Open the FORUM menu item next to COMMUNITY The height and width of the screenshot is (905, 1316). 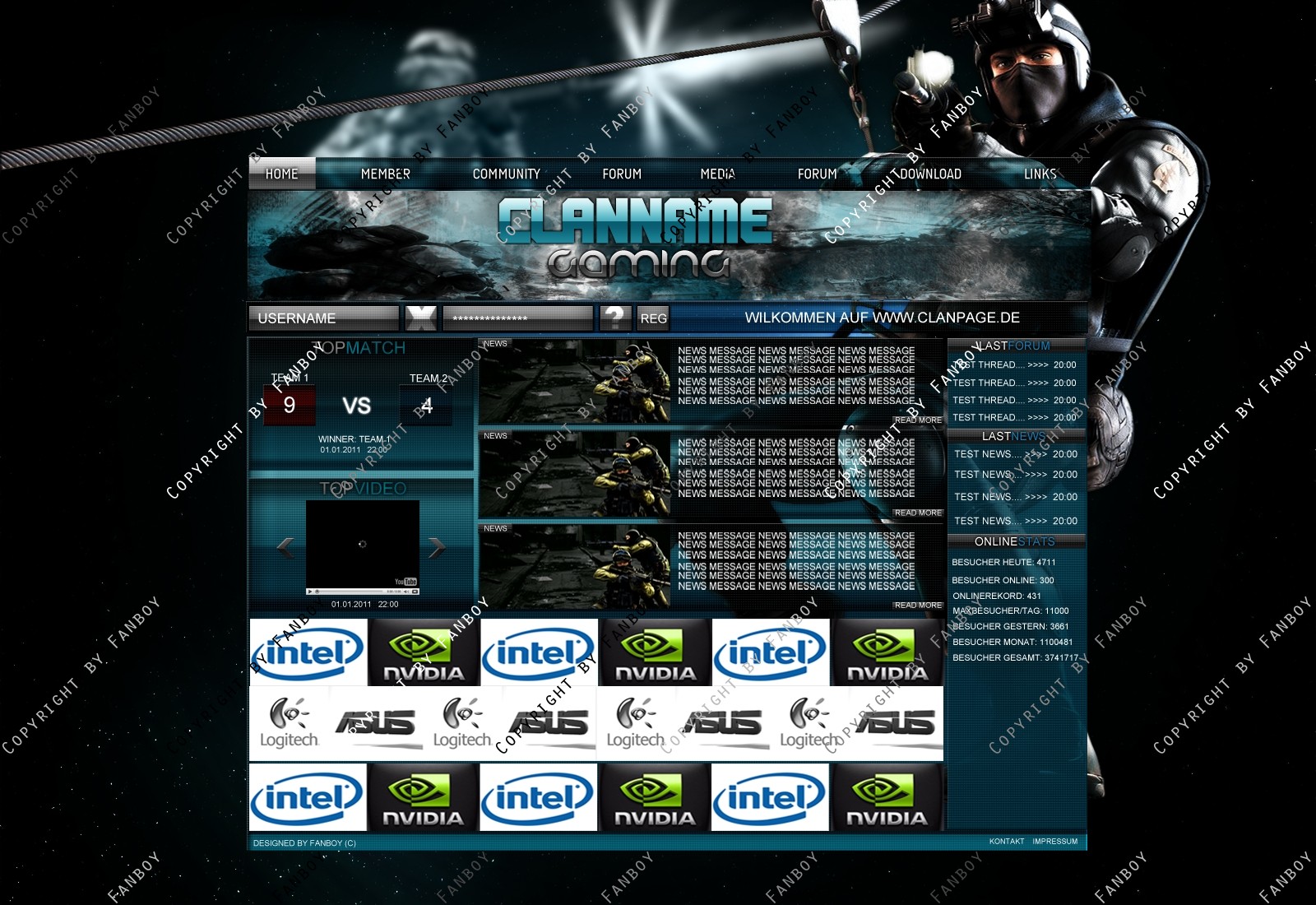pos(621,174)
